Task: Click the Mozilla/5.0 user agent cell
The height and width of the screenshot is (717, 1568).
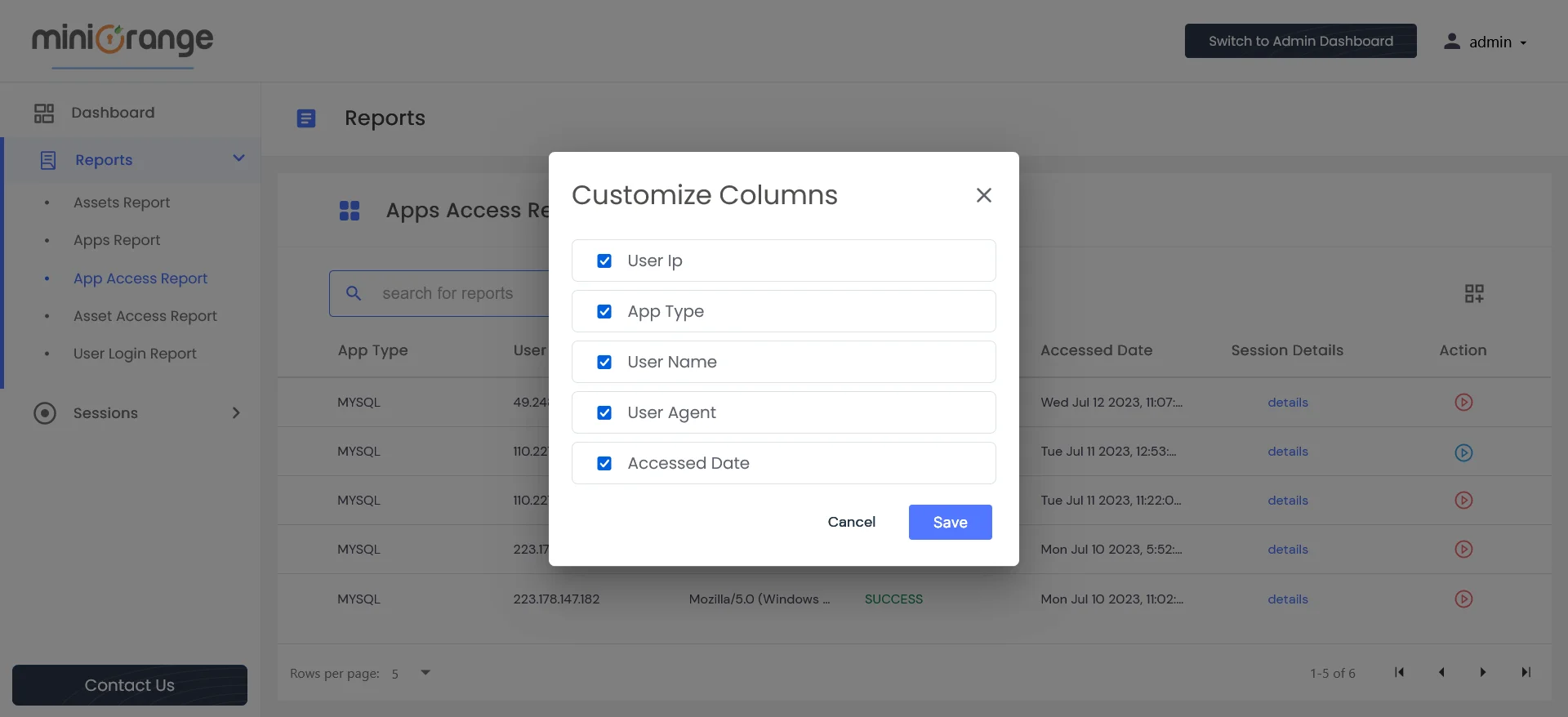Action: (759, 599)
